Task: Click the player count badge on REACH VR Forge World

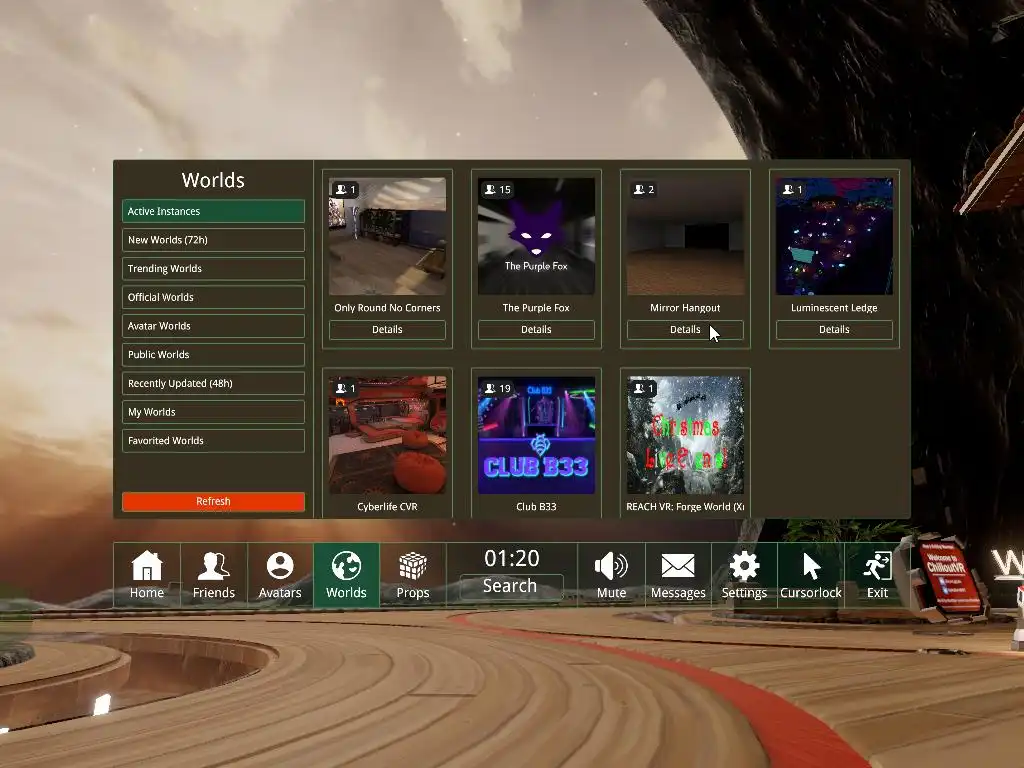Action: point(643,389)
